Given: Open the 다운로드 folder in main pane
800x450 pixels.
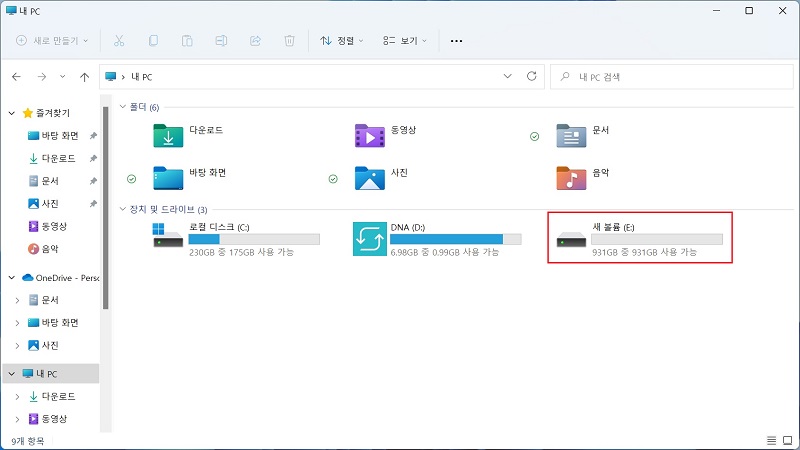Looking at the screenshot, I should [188, 136].
